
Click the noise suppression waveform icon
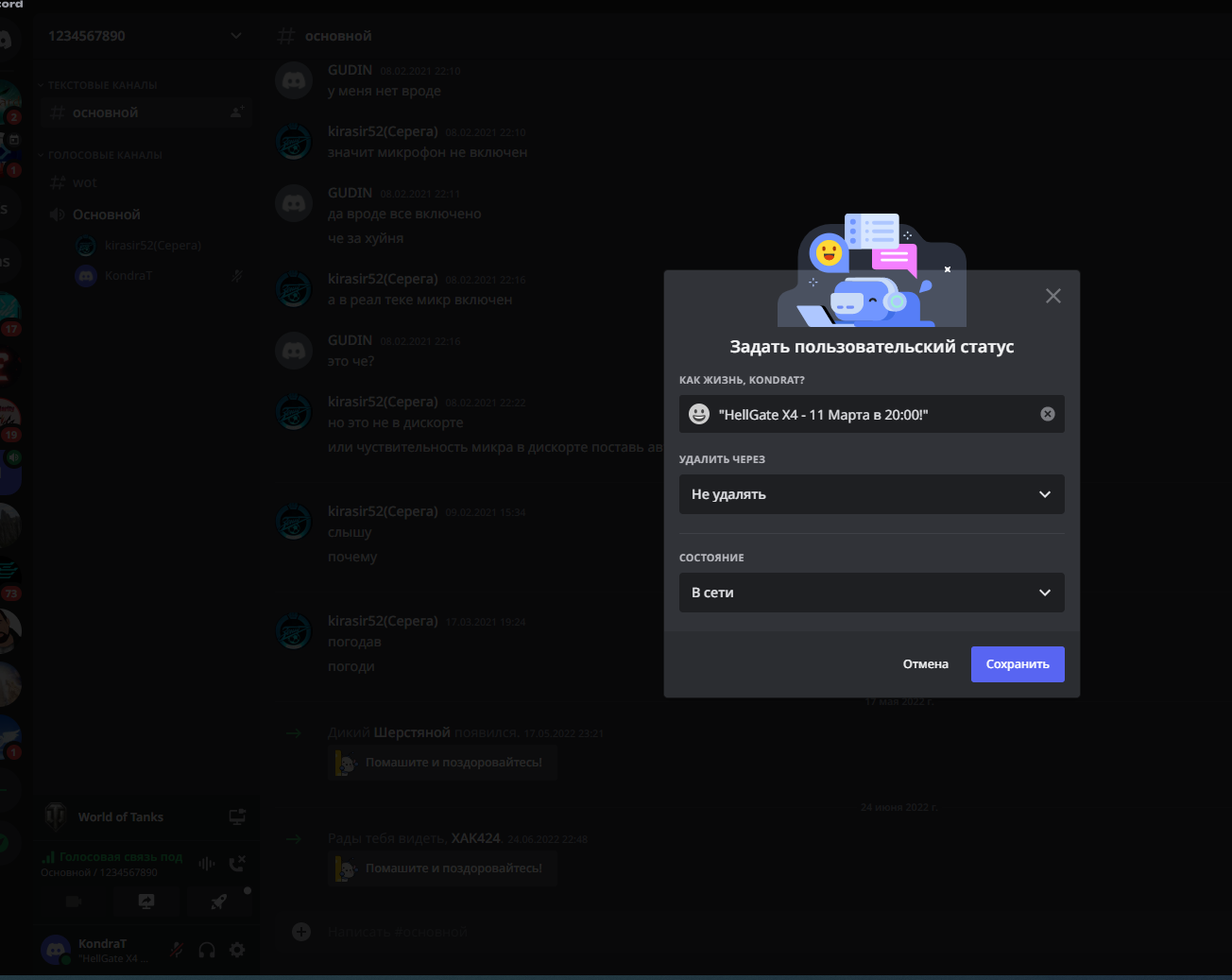[x=207, y=863]
